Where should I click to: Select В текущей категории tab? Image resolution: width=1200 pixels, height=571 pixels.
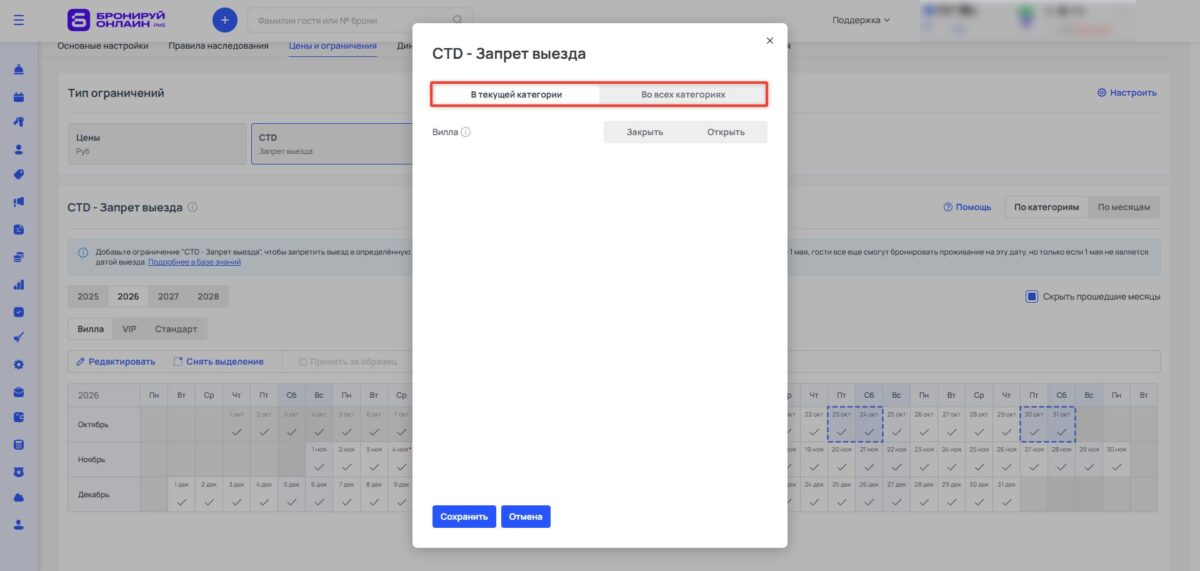tap(516, 95)
